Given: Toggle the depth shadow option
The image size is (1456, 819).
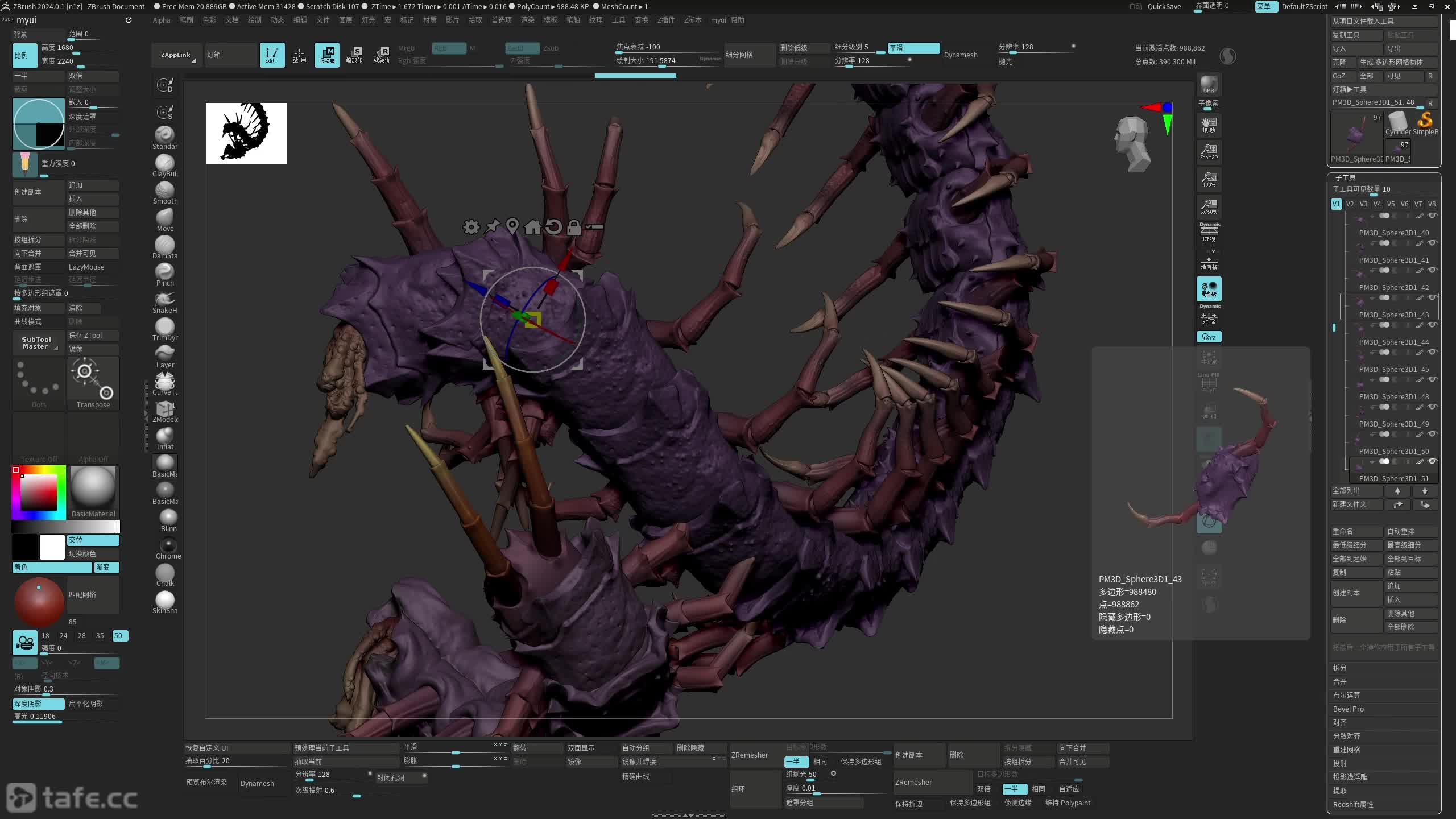Looking at the screenshot, I should [38, 704].
